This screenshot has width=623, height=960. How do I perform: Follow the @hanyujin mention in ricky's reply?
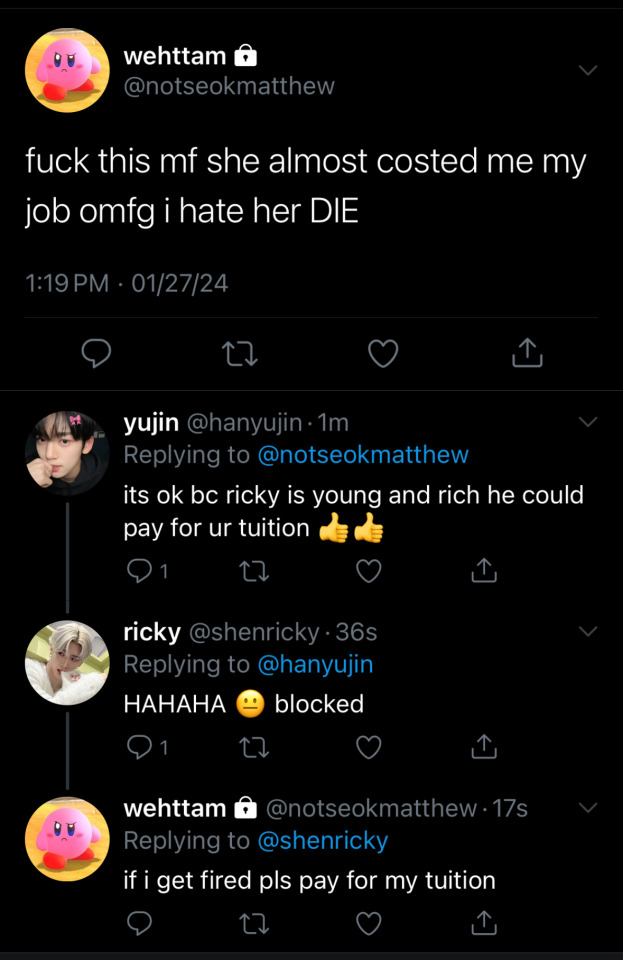coord(315,664)
